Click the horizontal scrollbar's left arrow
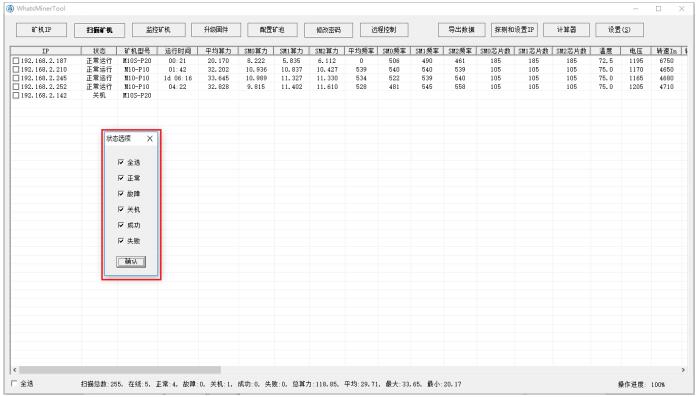700x397 pixels. coord(15,370)
